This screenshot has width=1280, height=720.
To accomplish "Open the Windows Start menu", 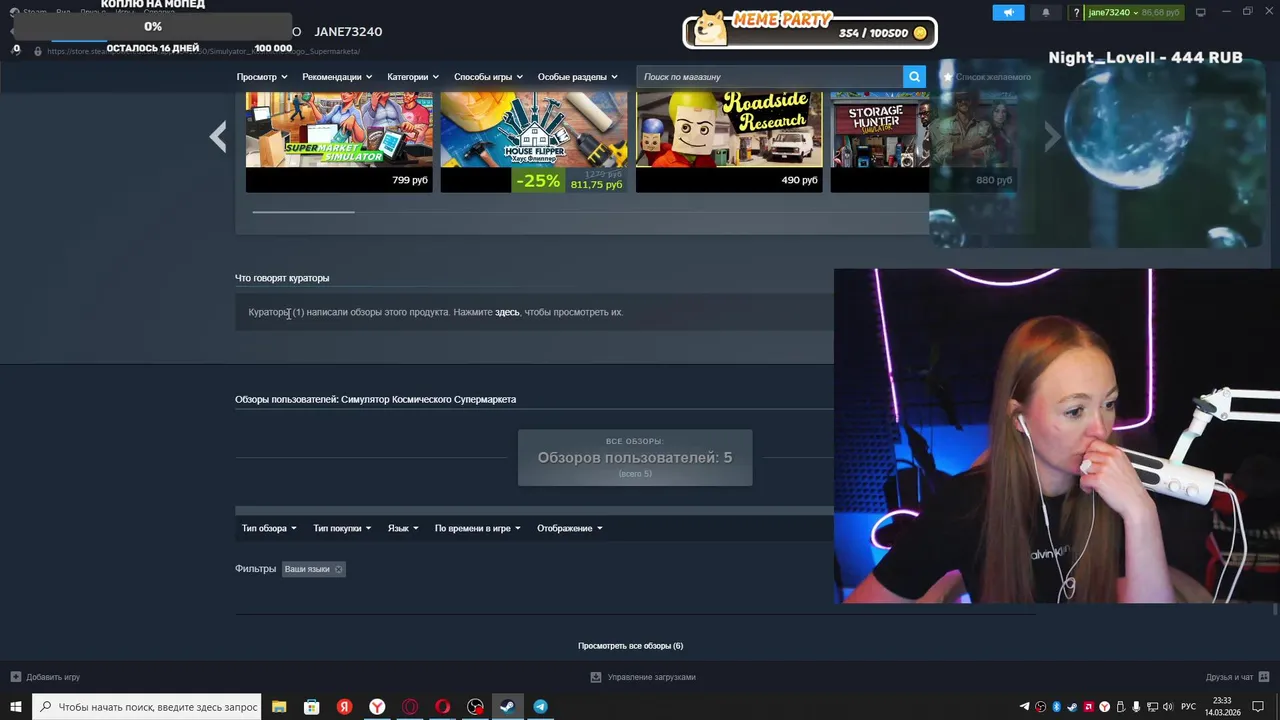I will 16,707.
